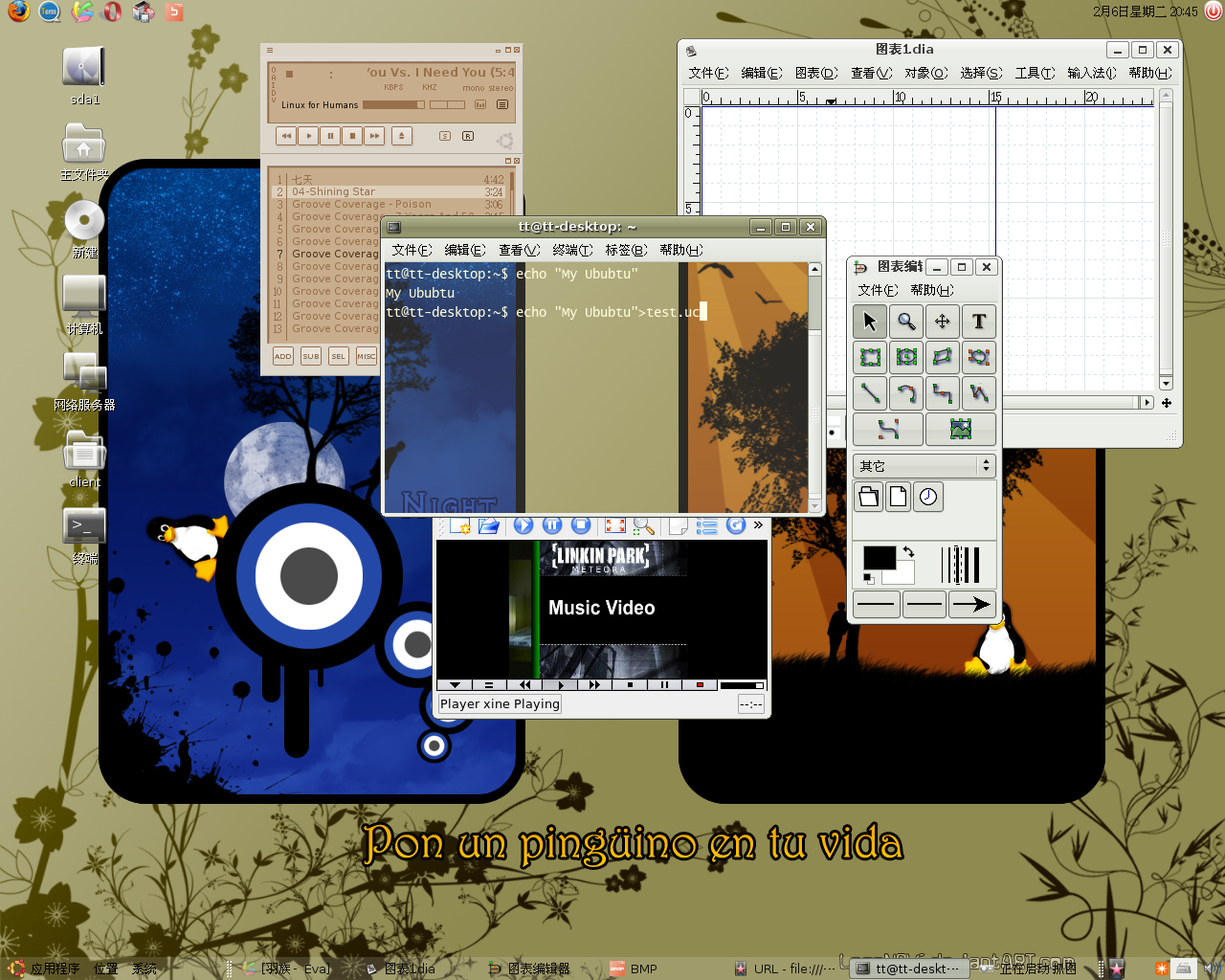This screenshot has height=980, width=1225.
Task: Click the zoom magnifier in video player toolbar
Action: coord(644,525)
